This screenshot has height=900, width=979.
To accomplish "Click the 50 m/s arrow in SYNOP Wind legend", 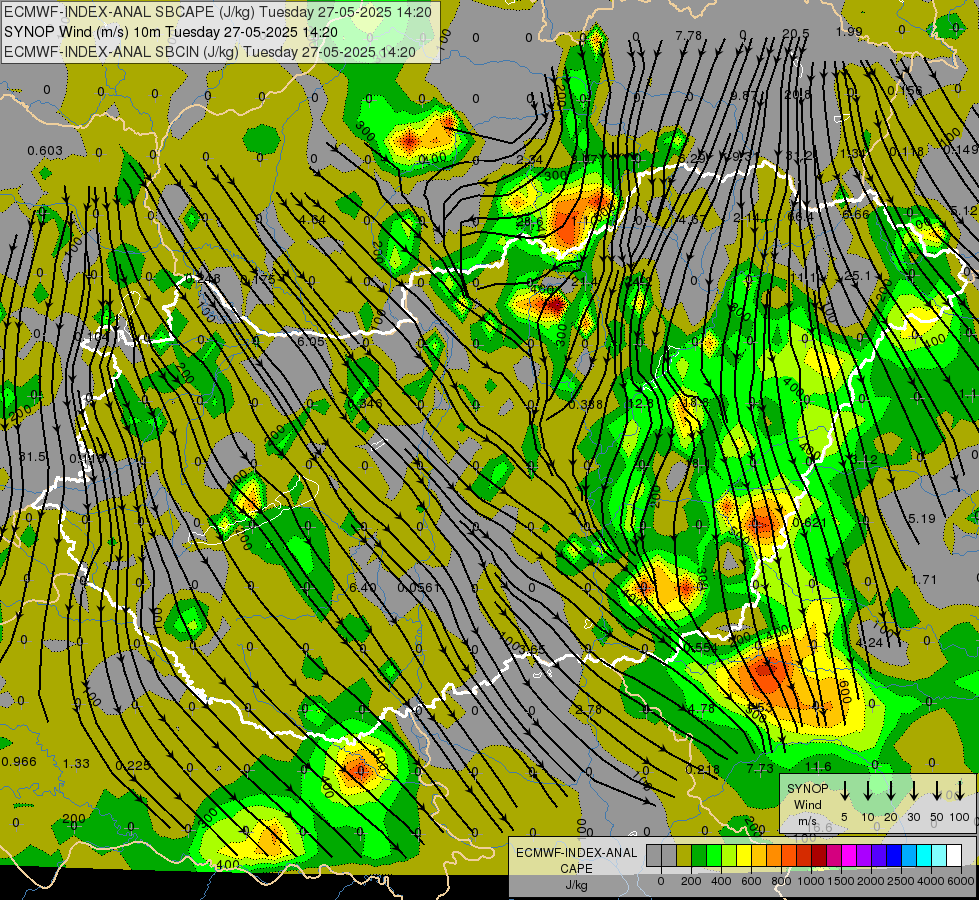I will click(937, 791).
